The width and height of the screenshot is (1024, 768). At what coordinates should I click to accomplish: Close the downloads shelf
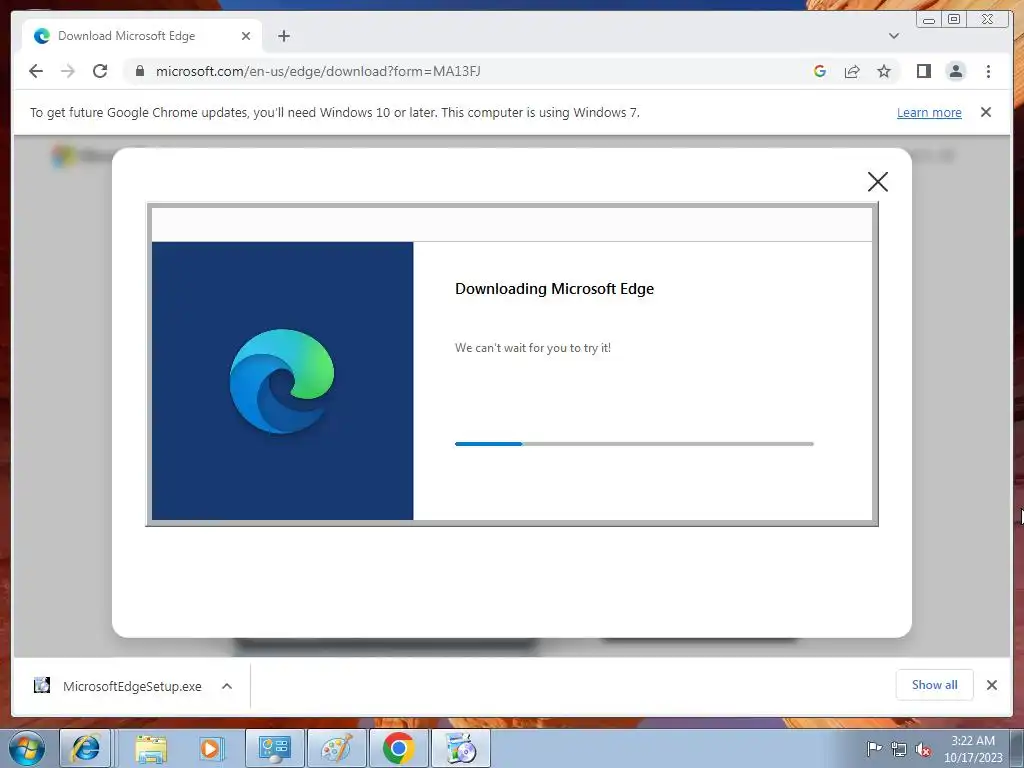point(991,685)
